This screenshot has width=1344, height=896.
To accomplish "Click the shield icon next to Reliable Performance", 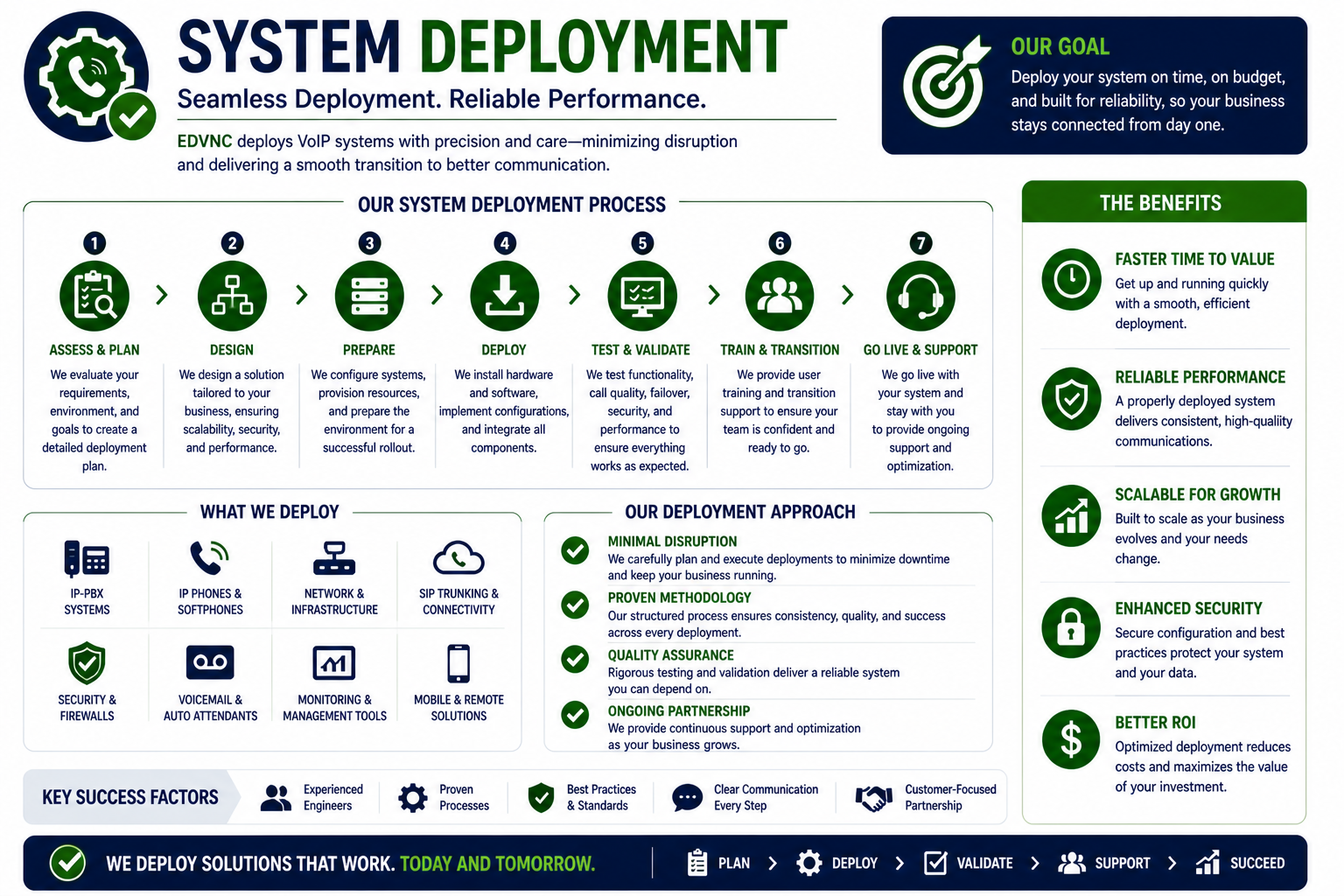I will click(x=1071, y=400).
